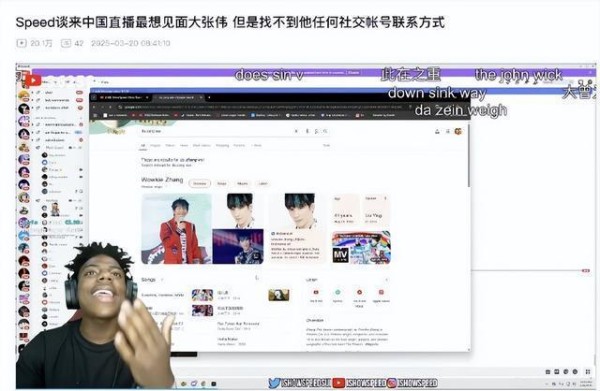The image size is (600, 391).
Task: Click the voice search microphone icon
Action: [x=307, y=131]
